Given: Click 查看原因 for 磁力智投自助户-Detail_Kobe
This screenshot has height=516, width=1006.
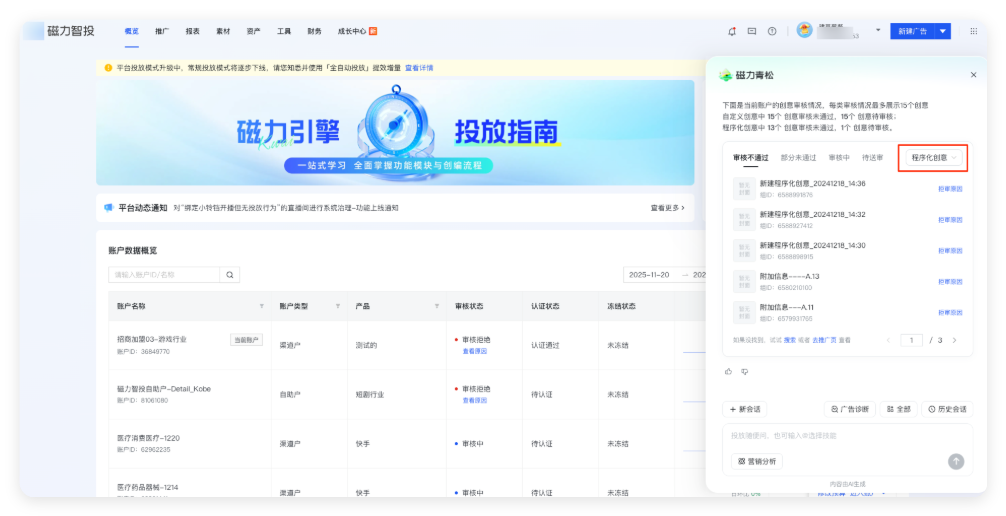Looking at the screenshot, I should pyautogui.click(x=475, y=400).
